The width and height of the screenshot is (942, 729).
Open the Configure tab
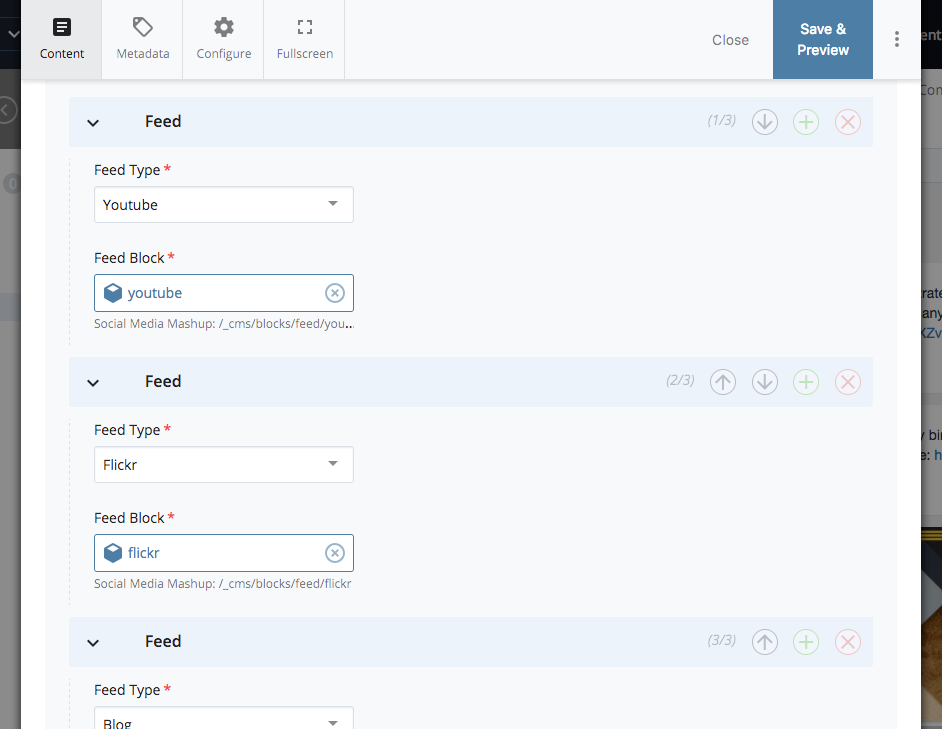coord(223,40)
